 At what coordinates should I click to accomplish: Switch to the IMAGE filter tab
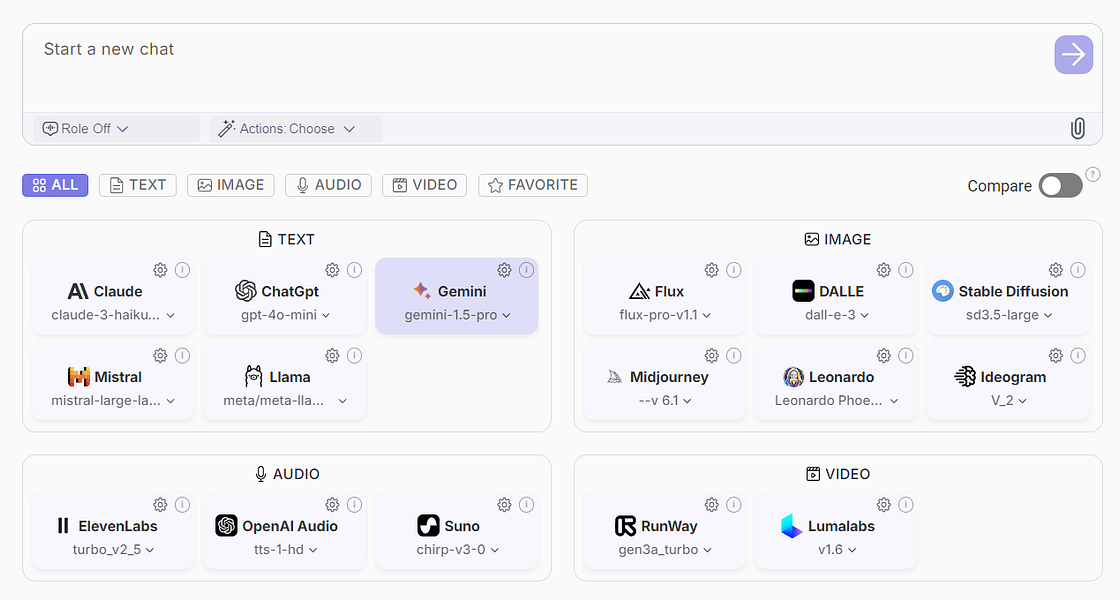point(231,185)
